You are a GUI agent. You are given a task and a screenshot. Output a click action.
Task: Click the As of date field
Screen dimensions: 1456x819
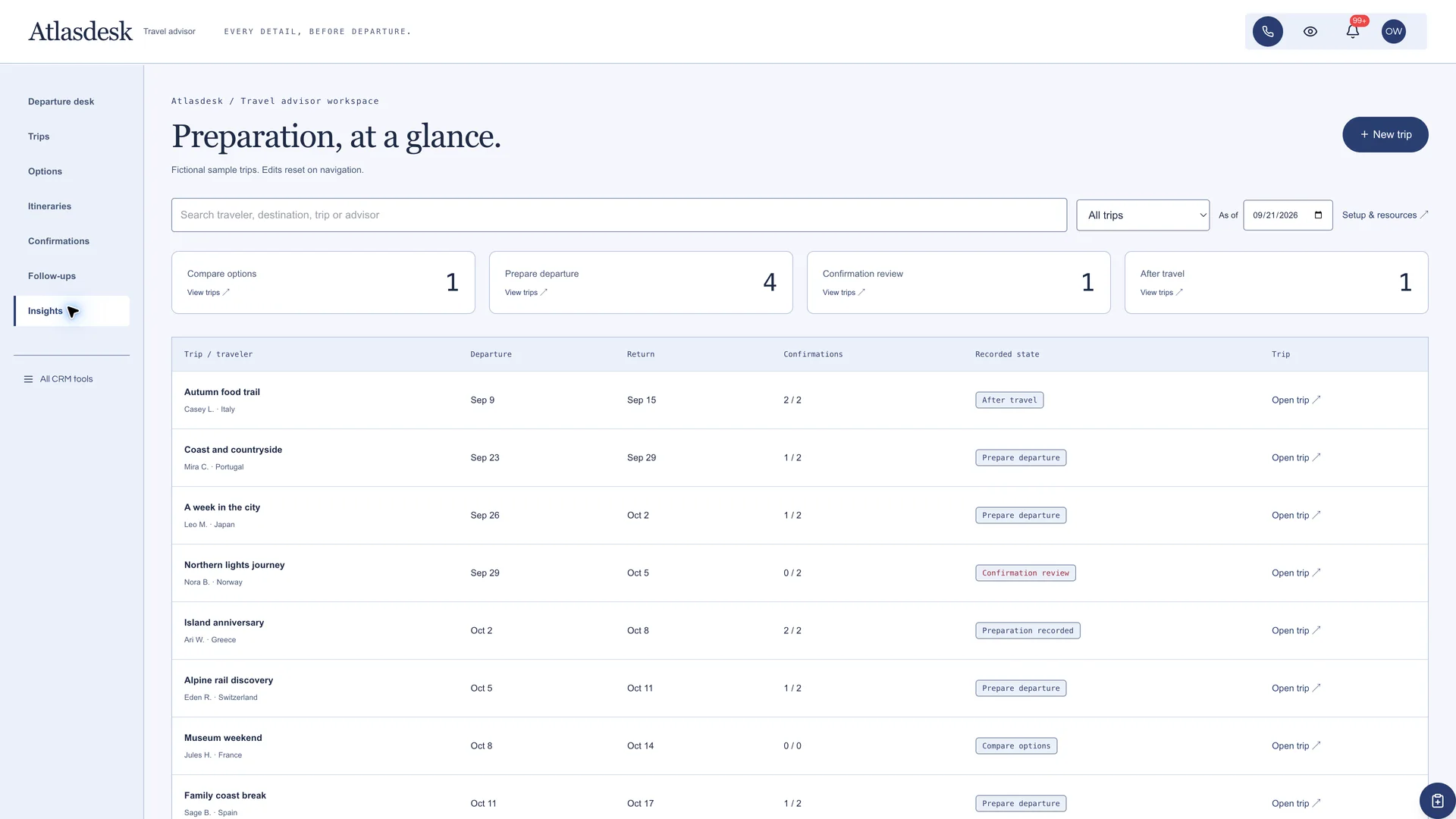pos(1288,215)
